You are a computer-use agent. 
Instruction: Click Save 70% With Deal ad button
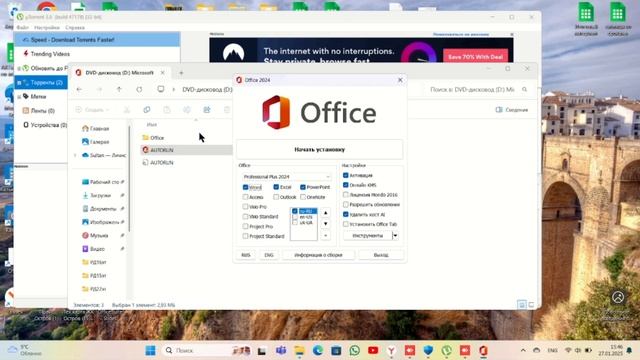[x=476, y=57]
